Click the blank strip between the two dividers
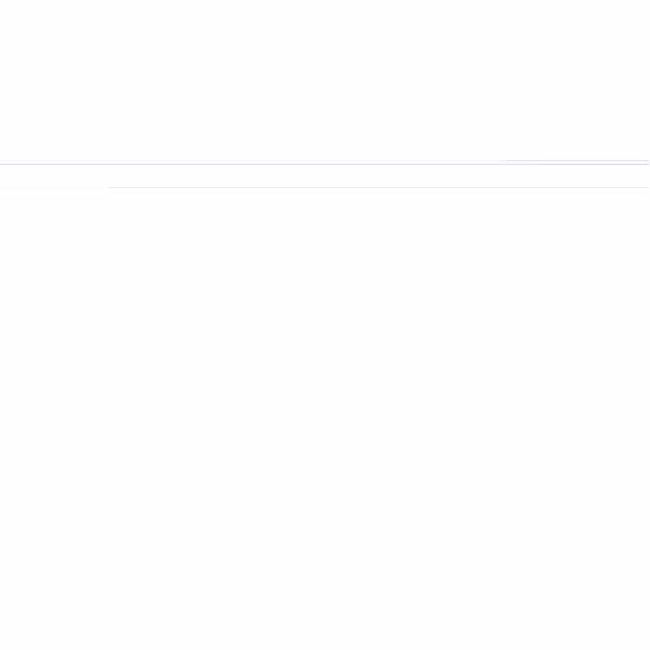 pos(325,176)
